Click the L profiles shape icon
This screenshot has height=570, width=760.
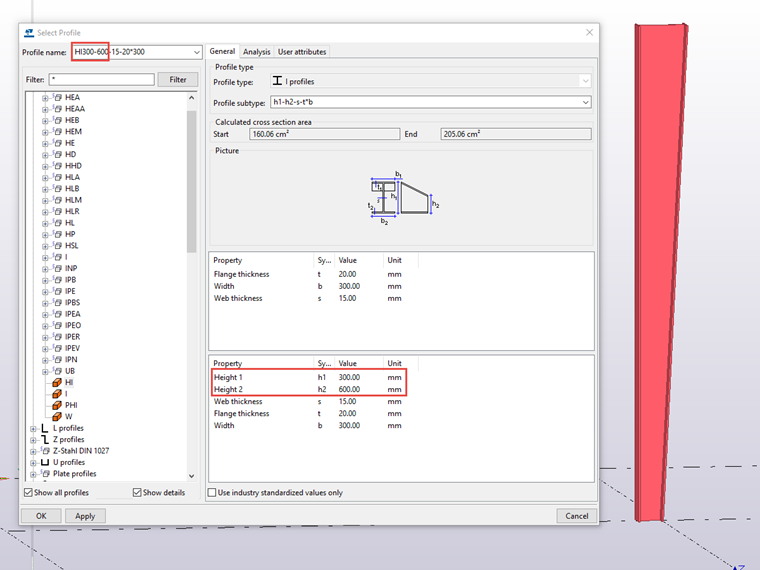[45, 428]
